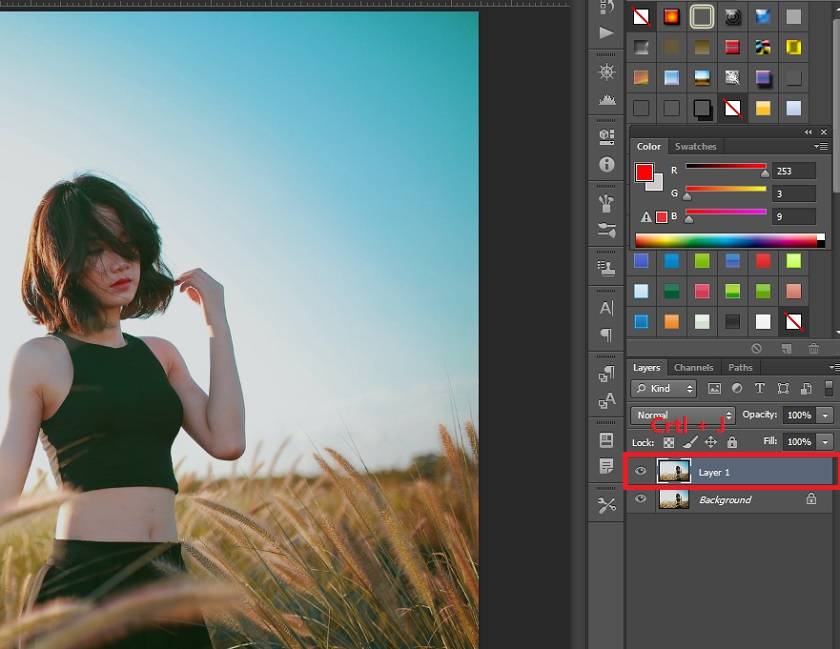Open the Actions panel play icon
This screenshot has height=649, width=840.
[606, 33]
